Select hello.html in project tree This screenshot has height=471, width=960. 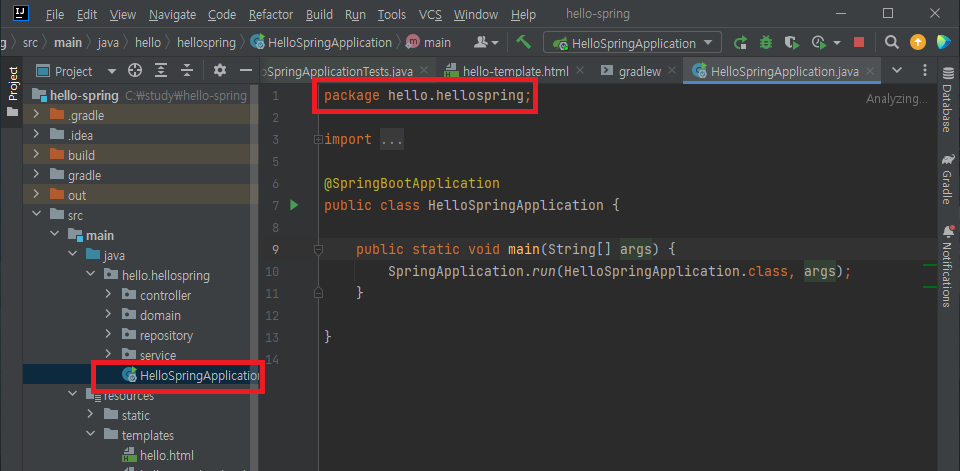pos(158,455)
